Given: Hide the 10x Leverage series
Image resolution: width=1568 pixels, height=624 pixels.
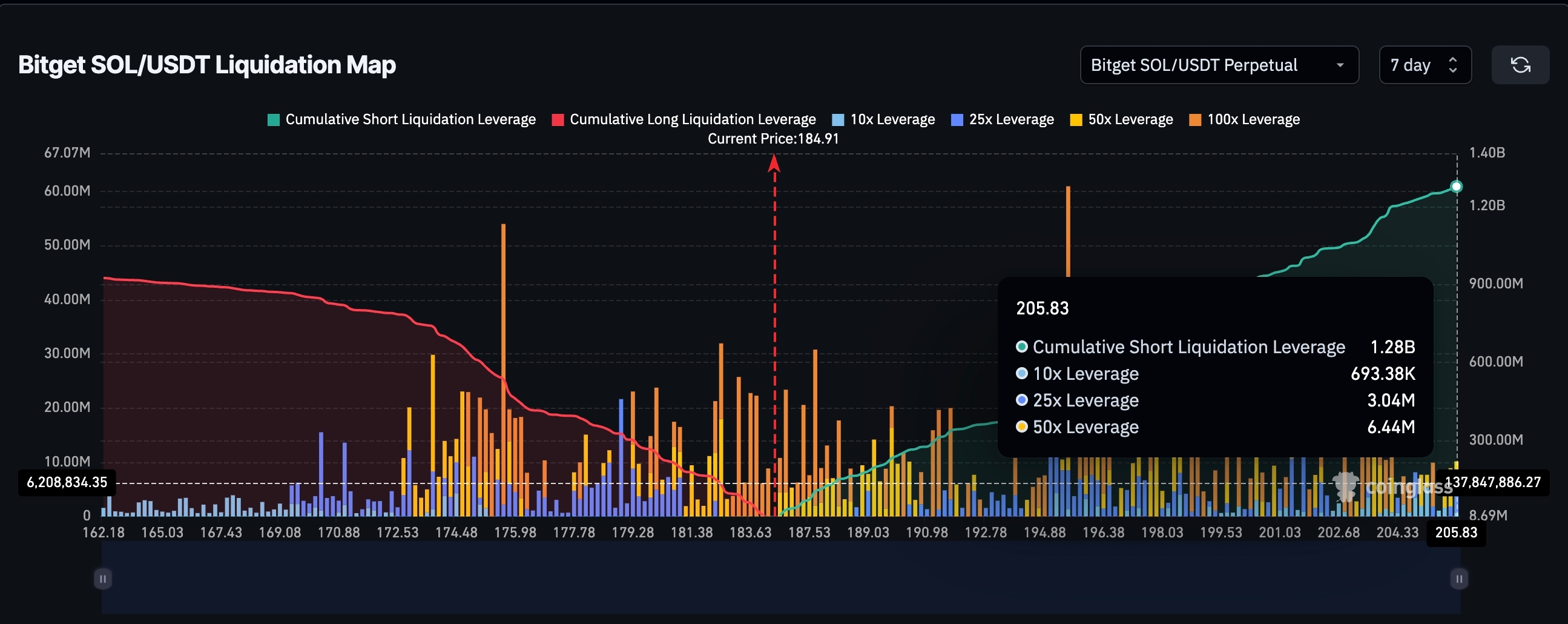Looking at the screenshot, I should [x=892, y=119].
